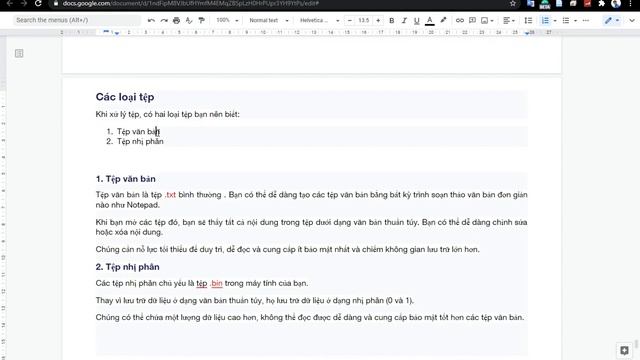Click the Search the menus field
The image size is (640, 360).
pos(77,20)
